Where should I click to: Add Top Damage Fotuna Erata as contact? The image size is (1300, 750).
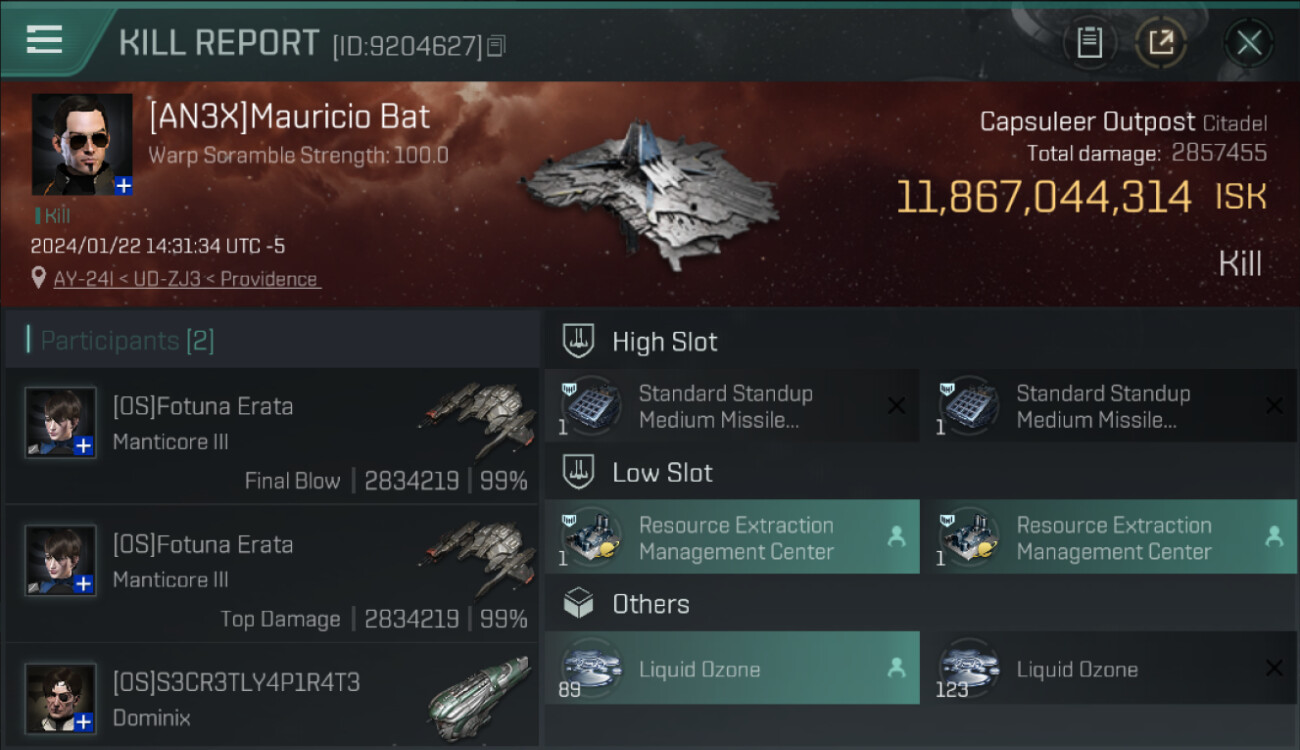[84, 583]
